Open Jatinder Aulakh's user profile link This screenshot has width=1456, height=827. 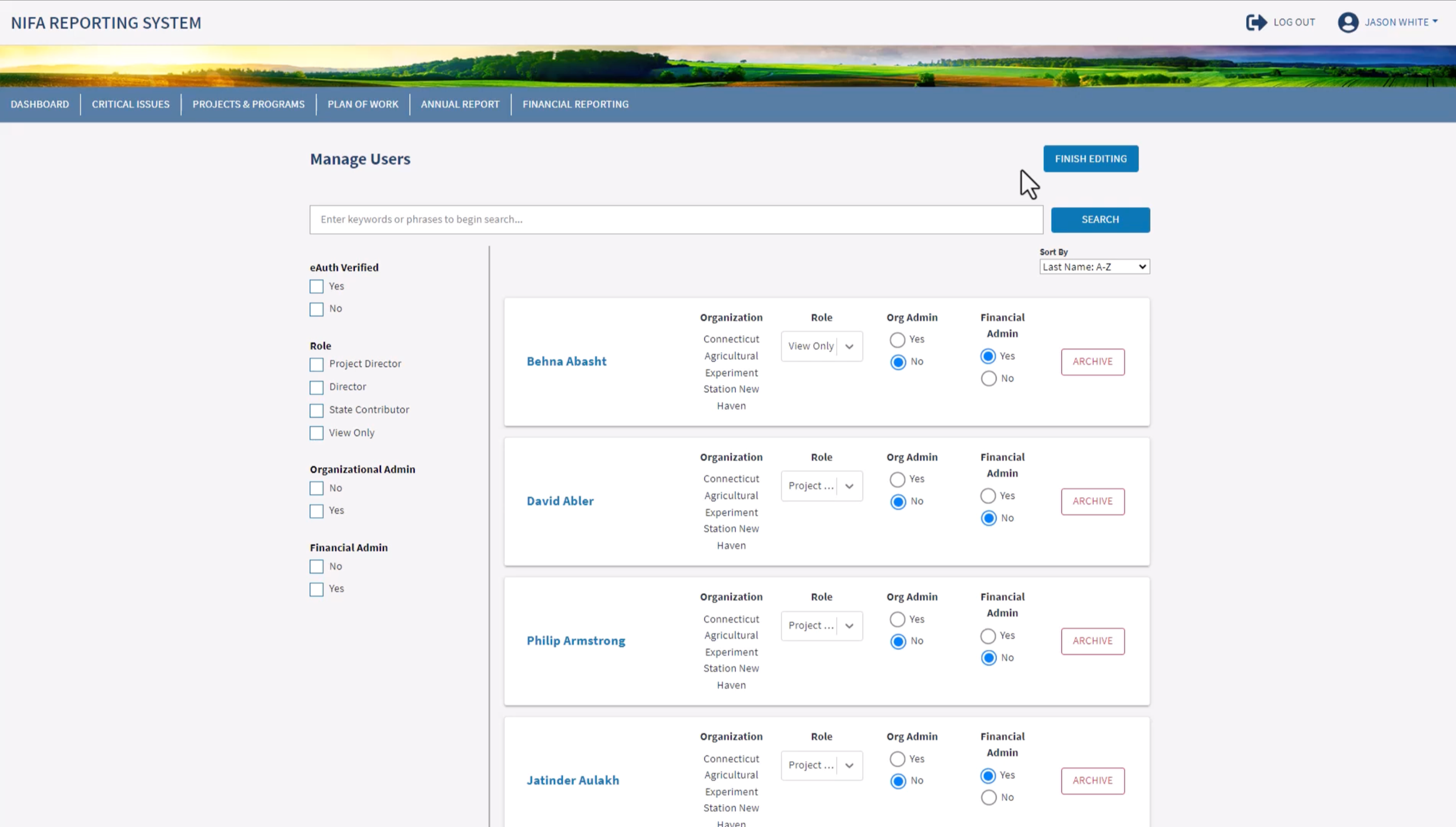[572, 780]
